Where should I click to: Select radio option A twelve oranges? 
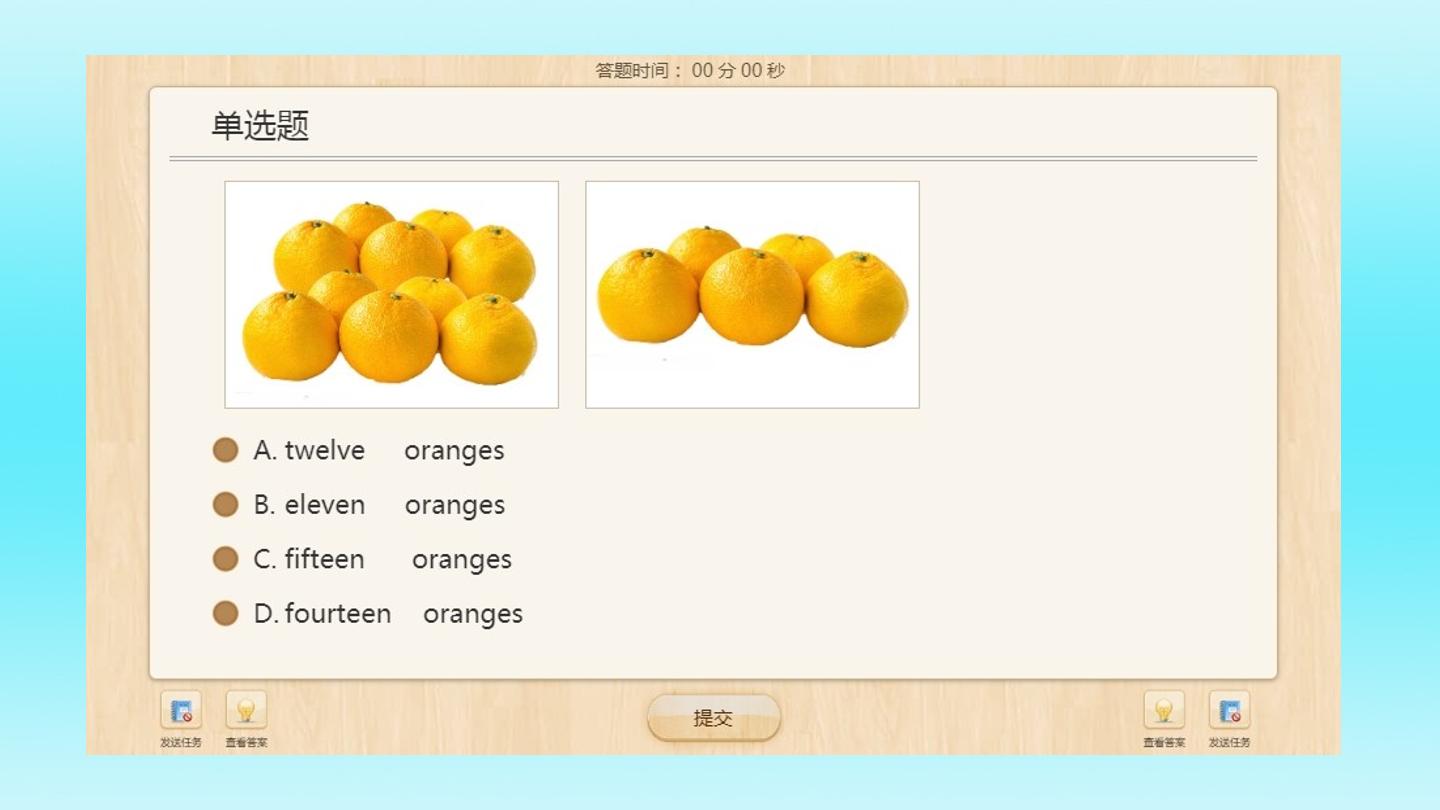coord(226,450)
